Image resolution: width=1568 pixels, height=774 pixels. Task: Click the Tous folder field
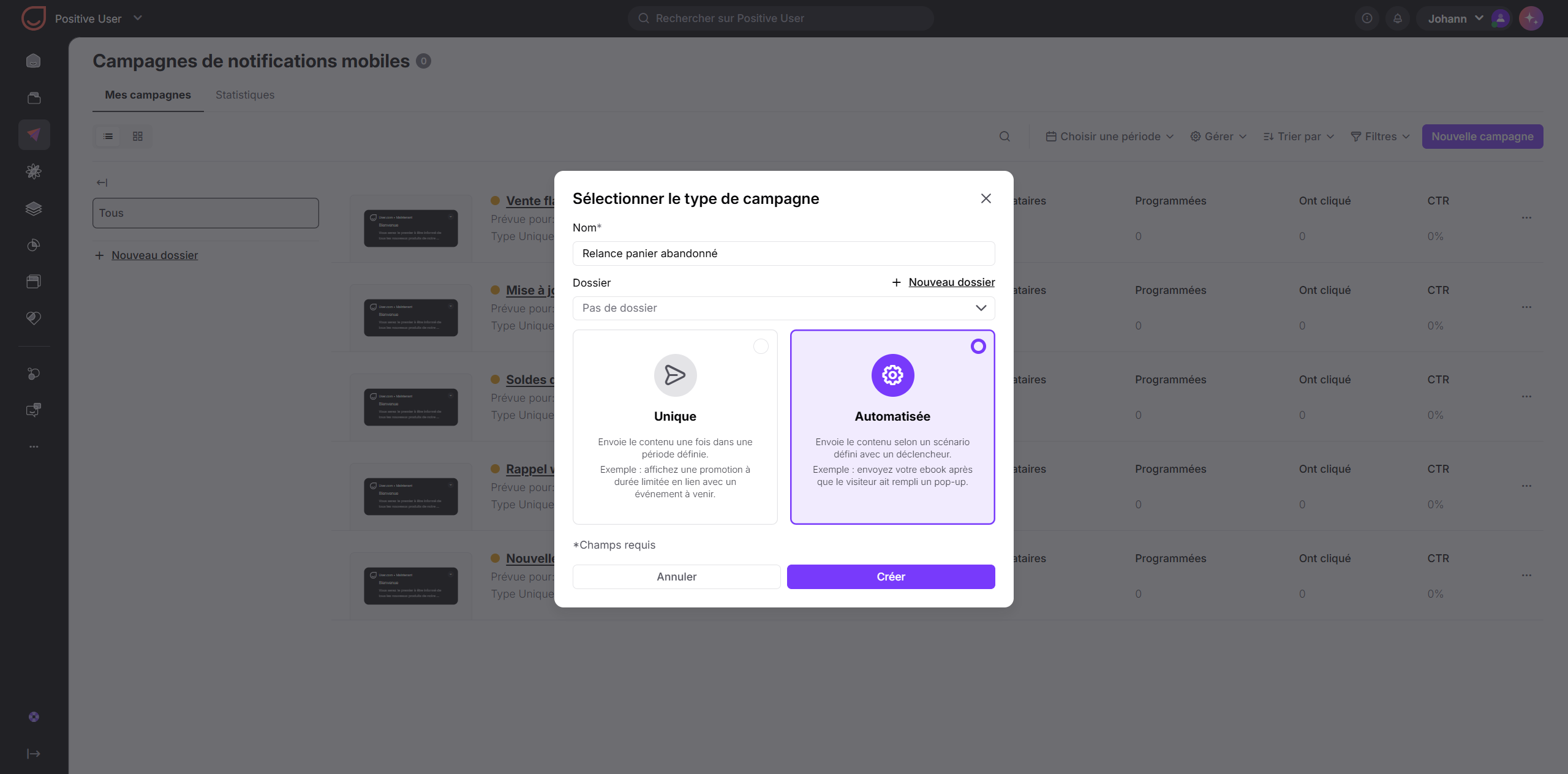pos(206,213)
